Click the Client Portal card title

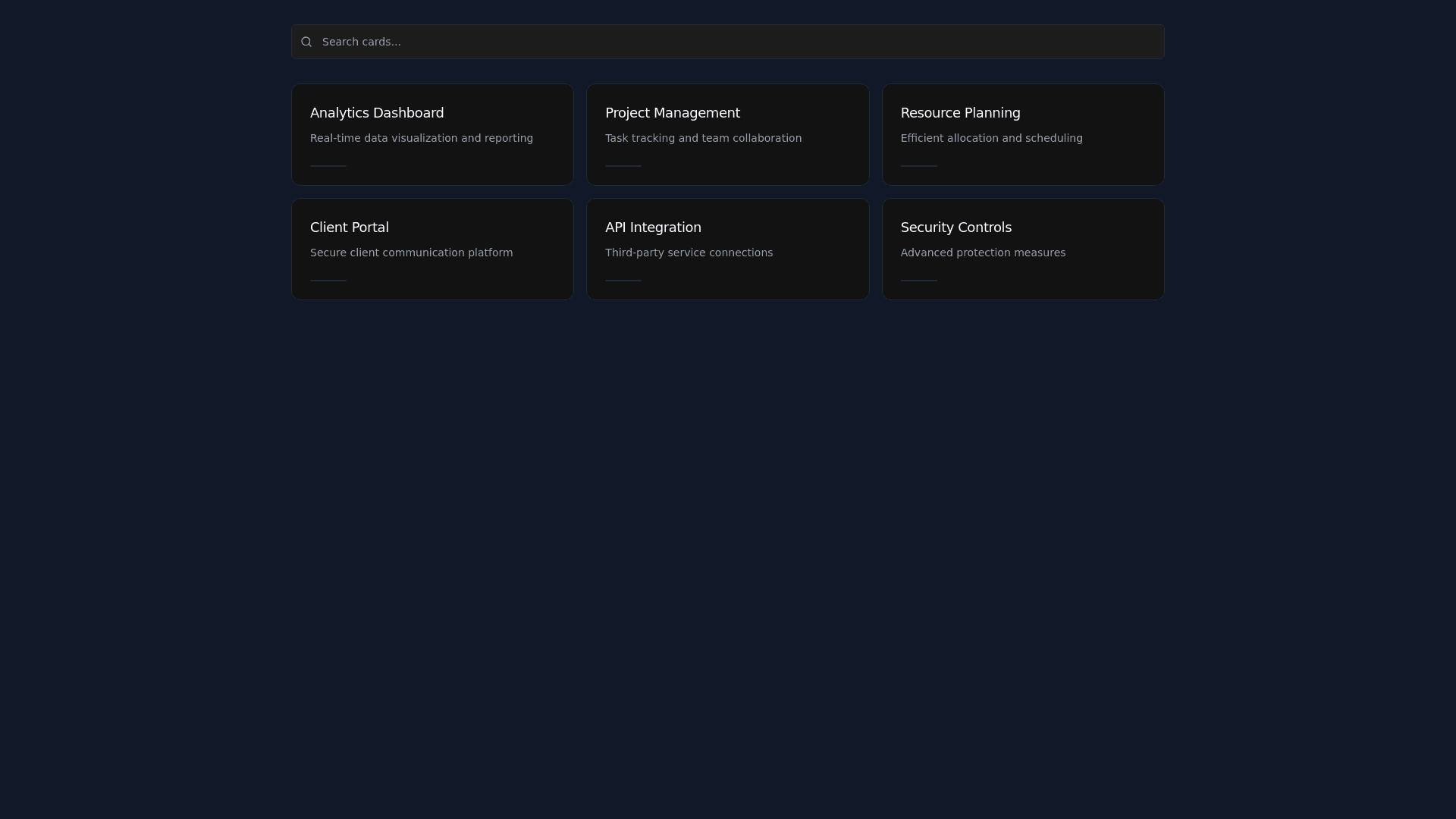pyautogui.click(x=349, y=227)
